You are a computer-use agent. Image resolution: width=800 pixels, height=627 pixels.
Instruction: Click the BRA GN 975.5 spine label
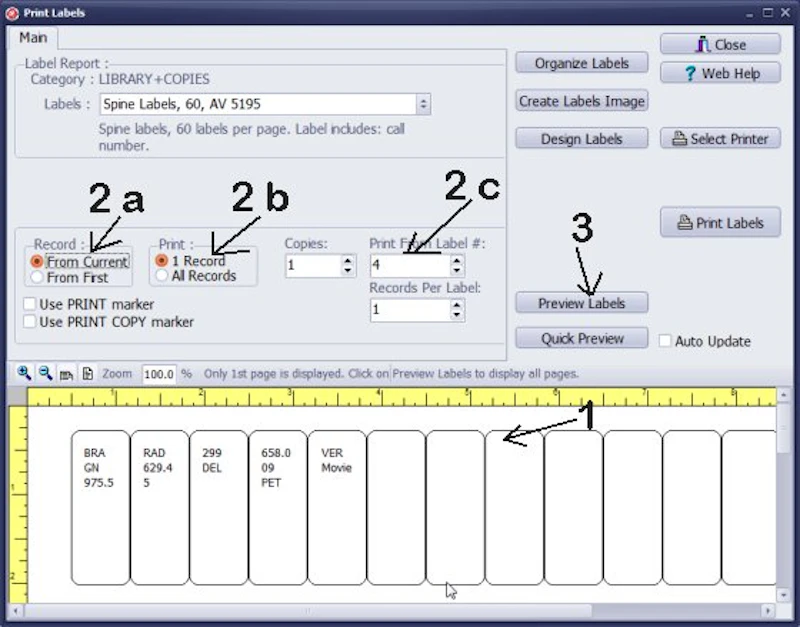click(101, 508)
